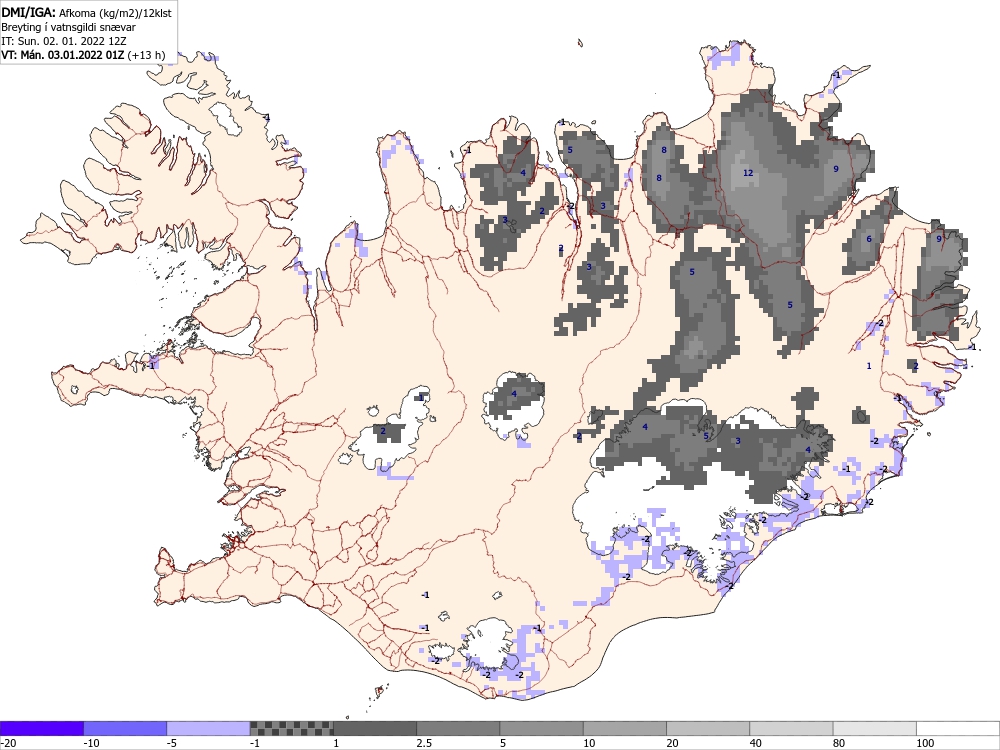Click the '-5' legend scale label

pos(173,743)
